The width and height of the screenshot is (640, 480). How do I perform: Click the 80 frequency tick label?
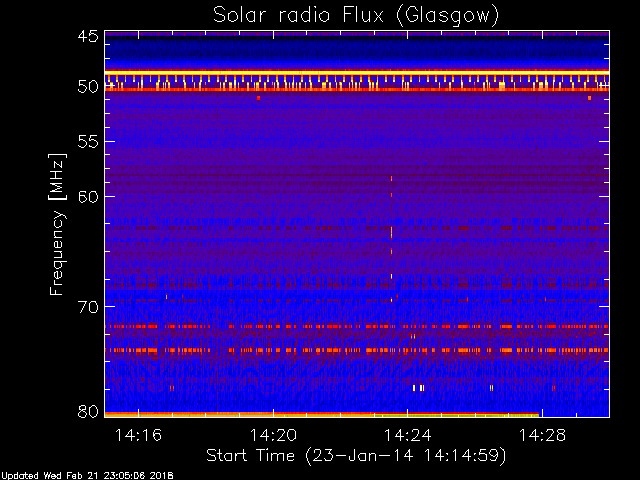88,411
